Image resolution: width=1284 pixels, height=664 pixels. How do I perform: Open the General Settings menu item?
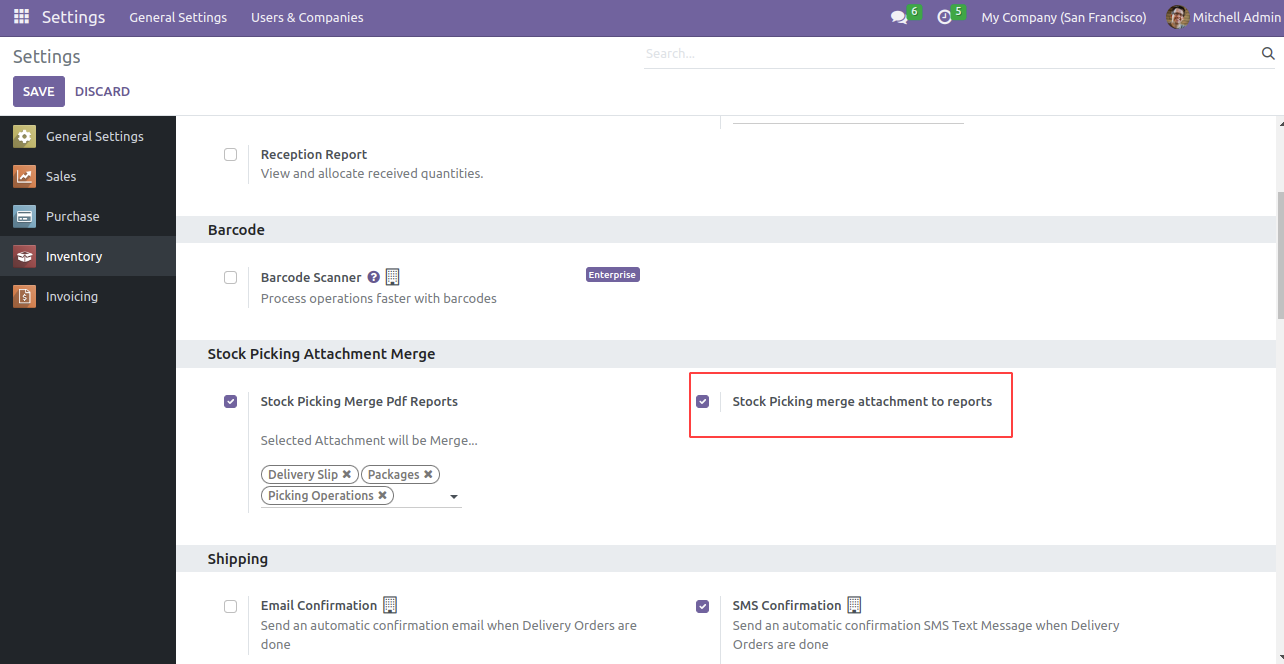[x=178, y=17]
